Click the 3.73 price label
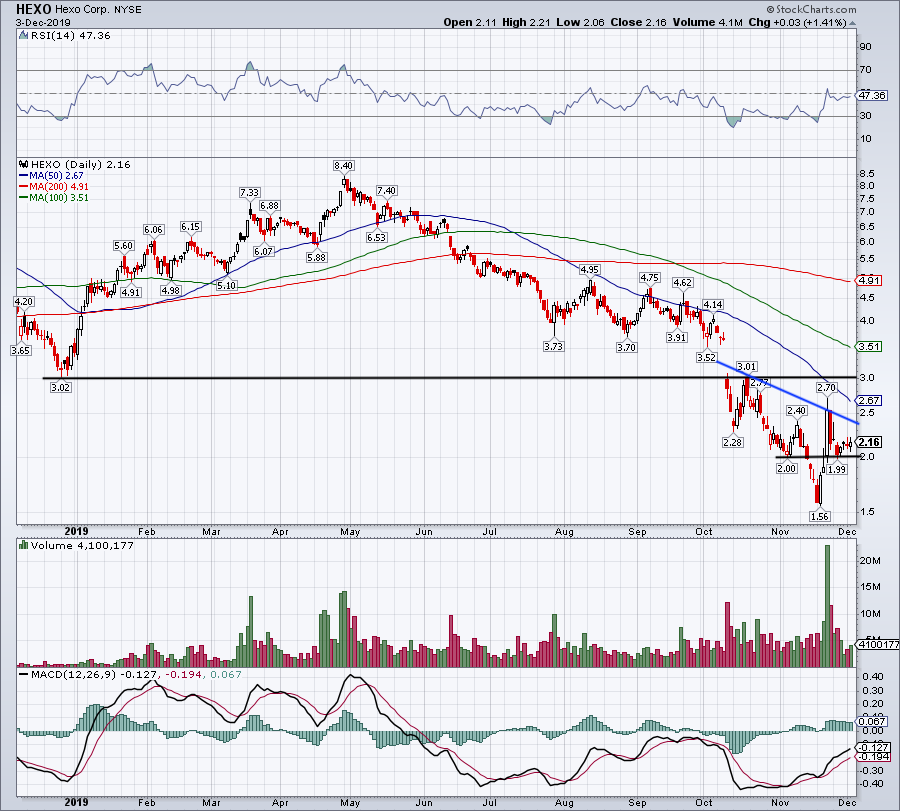 [x=553, y=347]
